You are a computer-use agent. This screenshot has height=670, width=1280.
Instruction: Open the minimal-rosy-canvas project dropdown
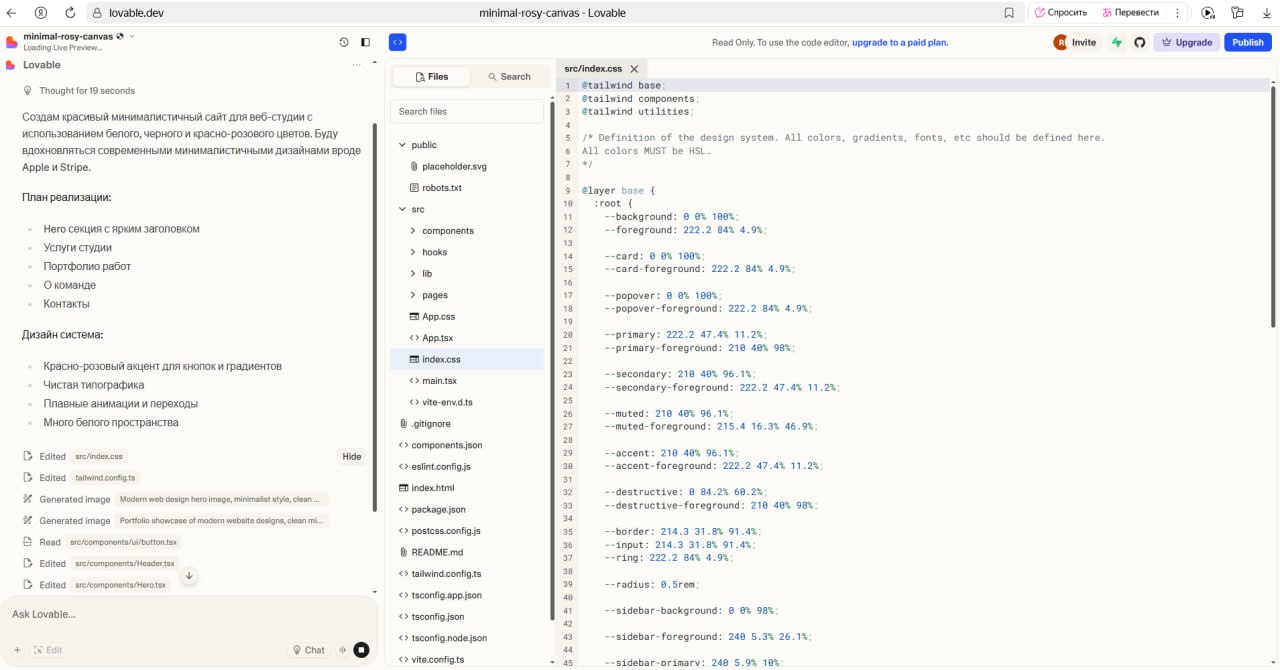point(132,36)
